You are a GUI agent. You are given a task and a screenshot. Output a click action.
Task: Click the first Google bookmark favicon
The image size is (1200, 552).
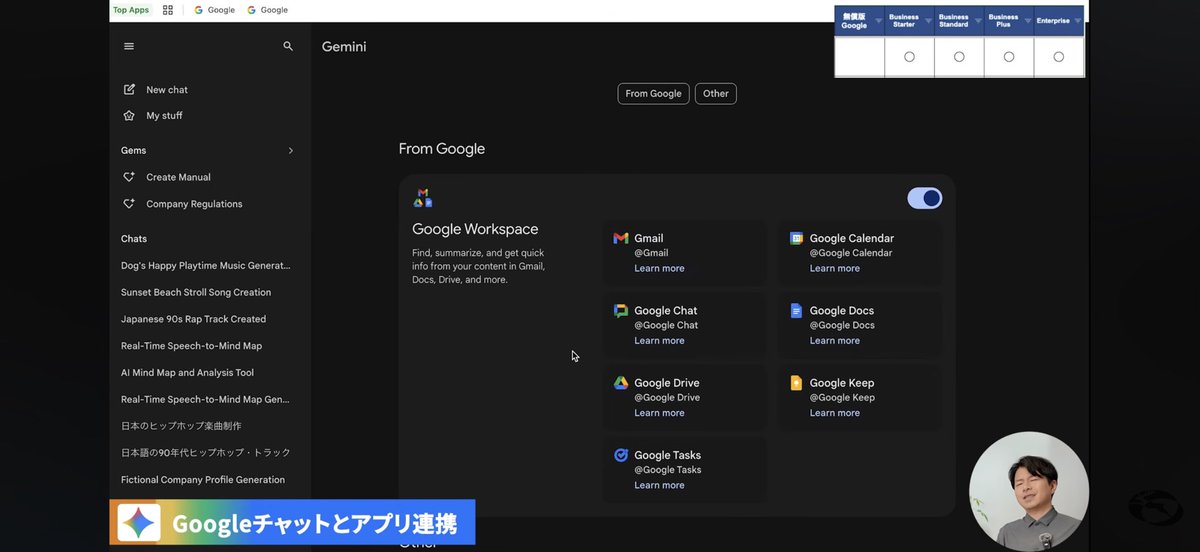(x=198, y=10)
